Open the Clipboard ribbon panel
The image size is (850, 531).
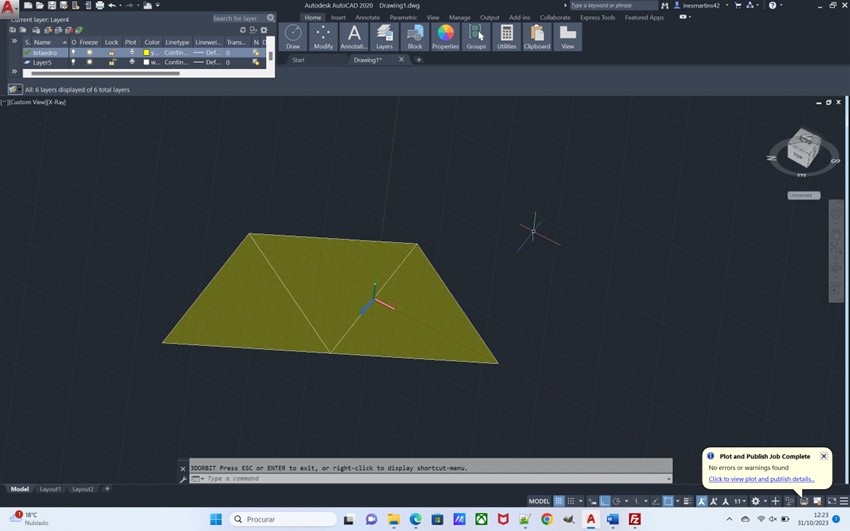coord(537,37)
